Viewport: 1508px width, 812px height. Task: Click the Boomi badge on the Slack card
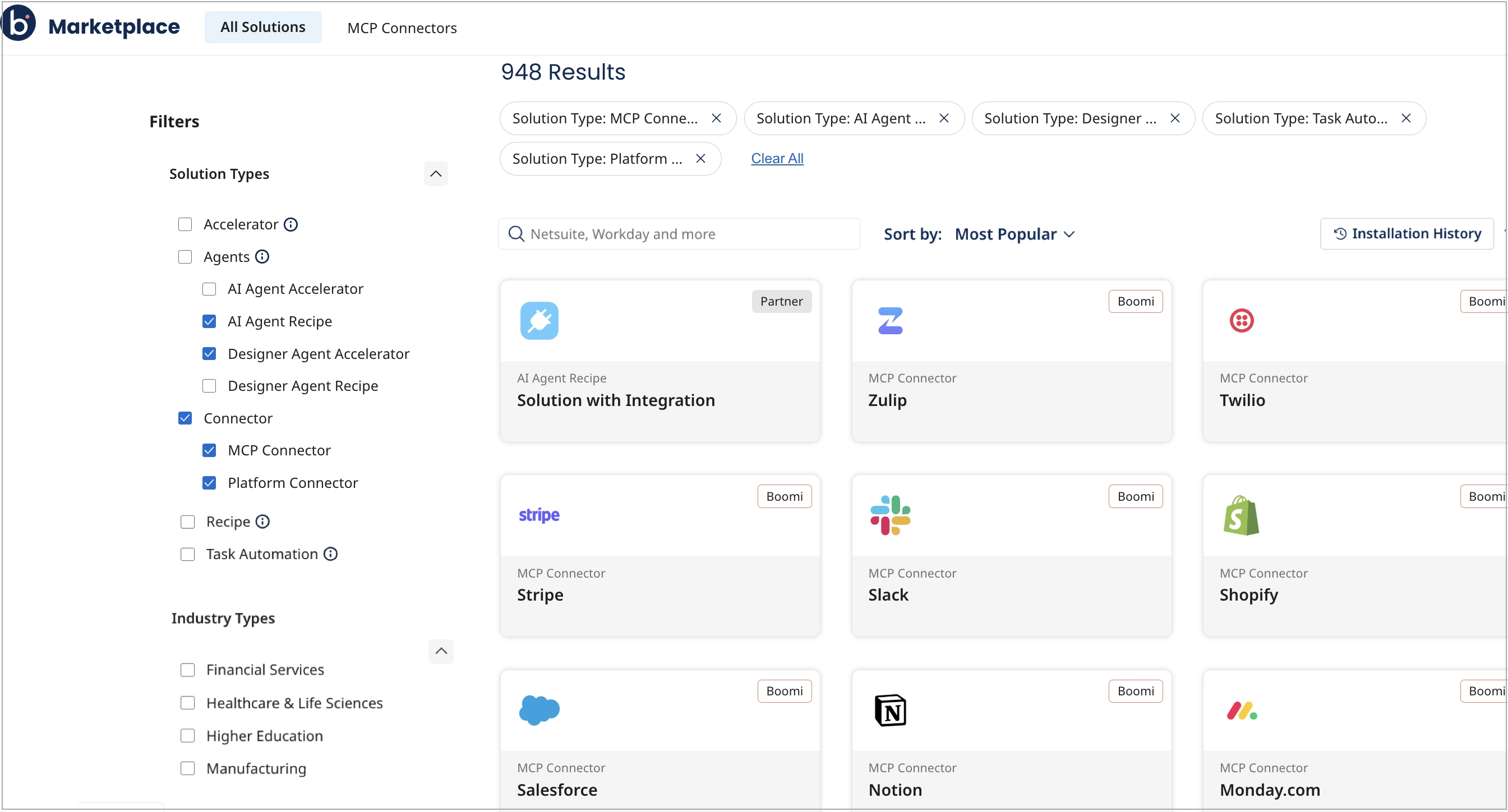point(1135,496)
